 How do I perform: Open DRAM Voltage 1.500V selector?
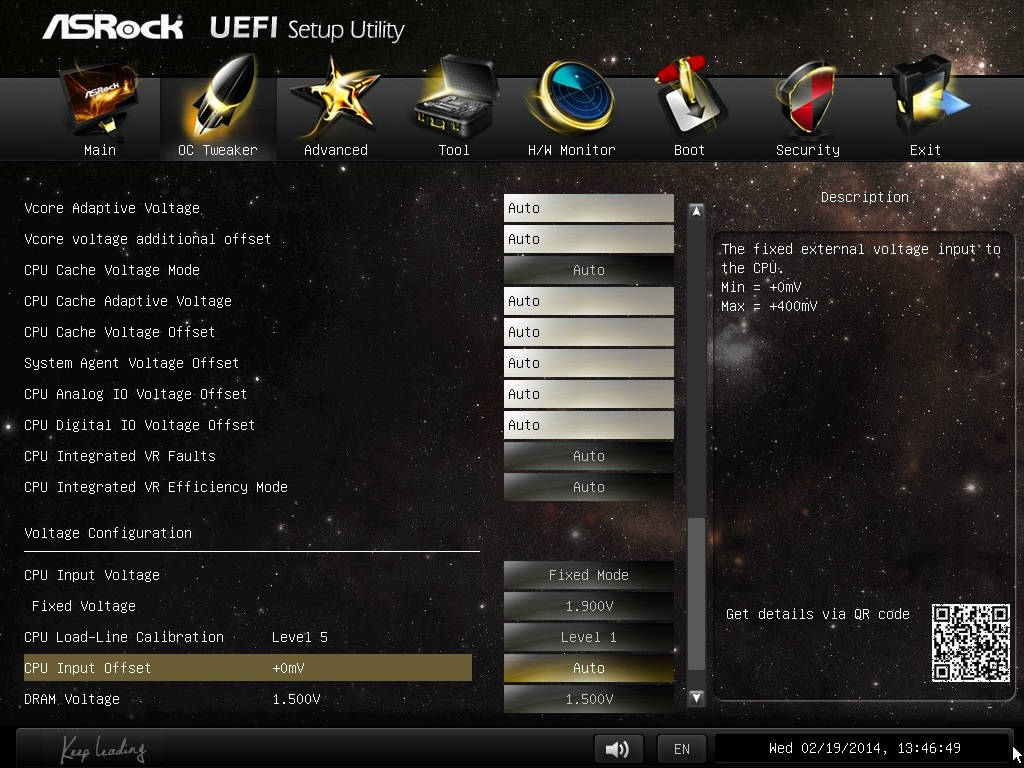click(x=588, y=699)
